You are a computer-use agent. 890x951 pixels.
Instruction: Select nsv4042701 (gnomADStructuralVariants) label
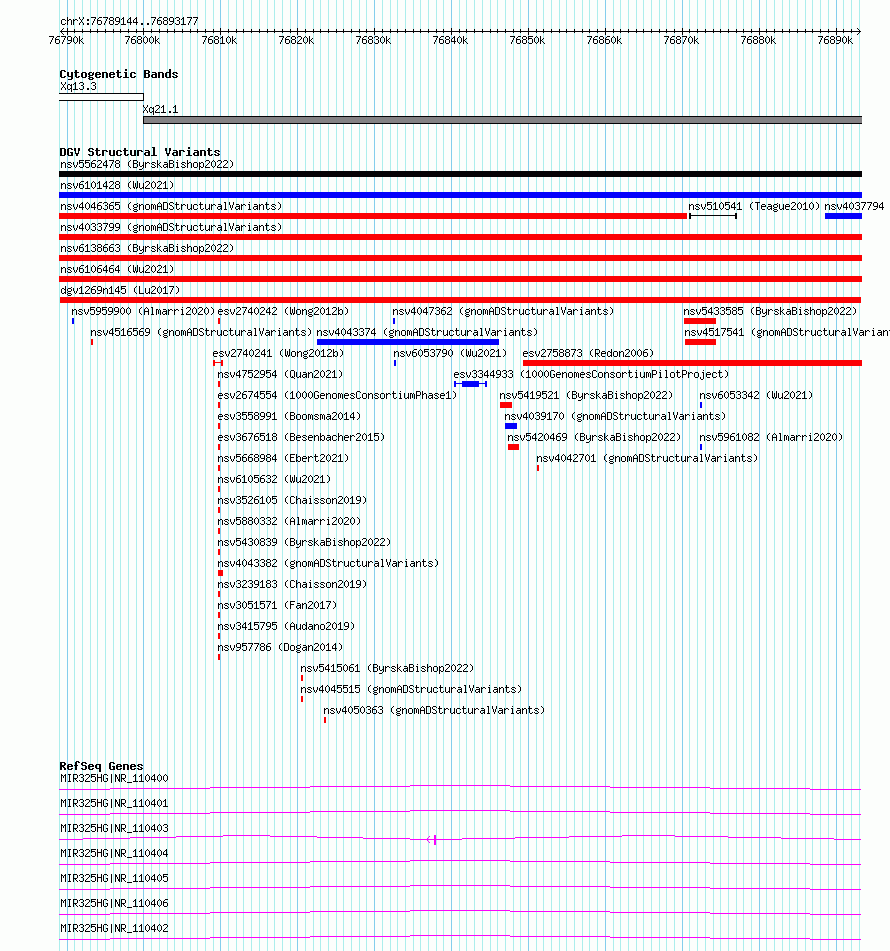[647, 459]
